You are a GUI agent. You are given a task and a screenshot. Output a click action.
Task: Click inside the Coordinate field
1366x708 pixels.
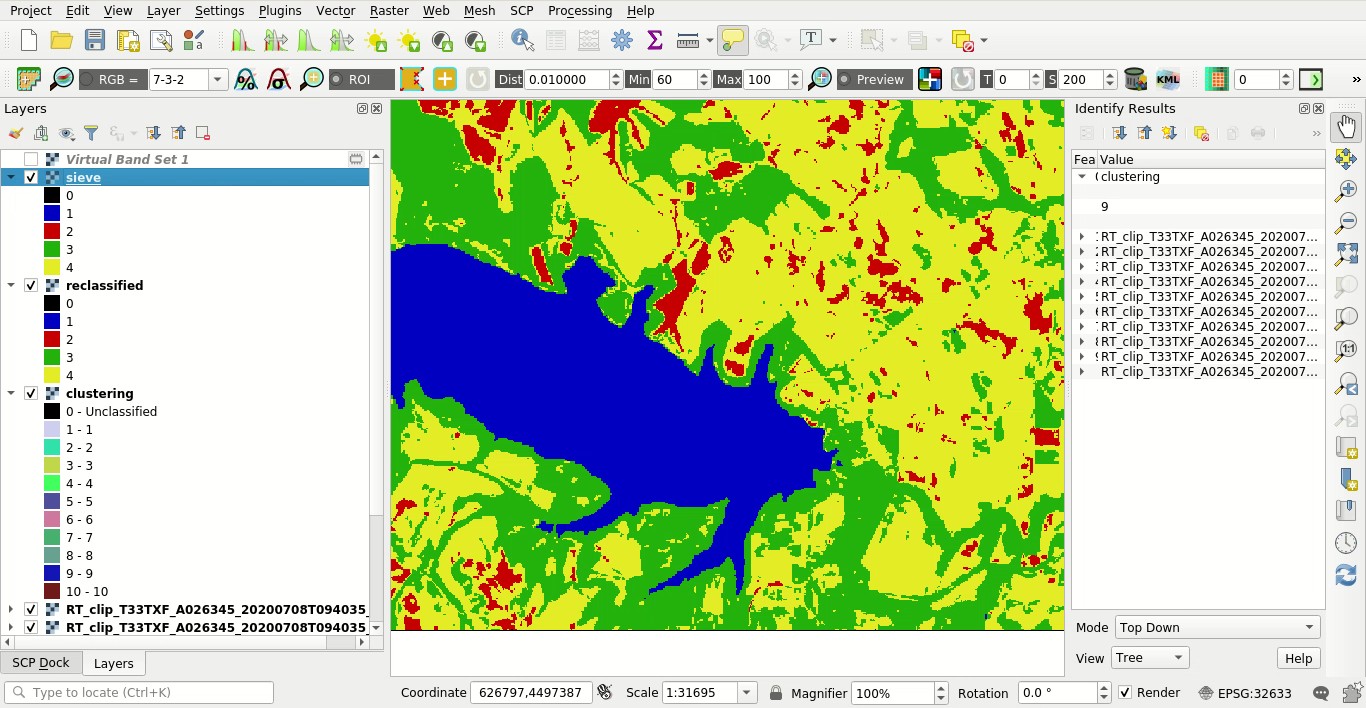tap(531, 692)
